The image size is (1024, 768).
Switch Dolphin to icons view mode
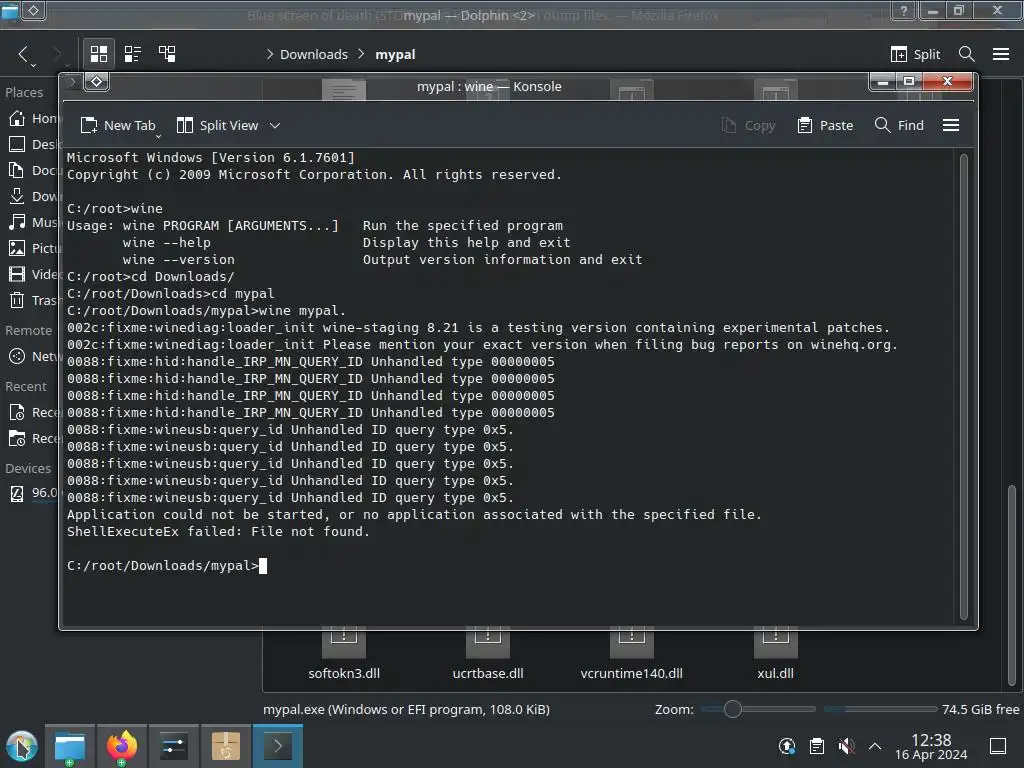tap(99, 54)
